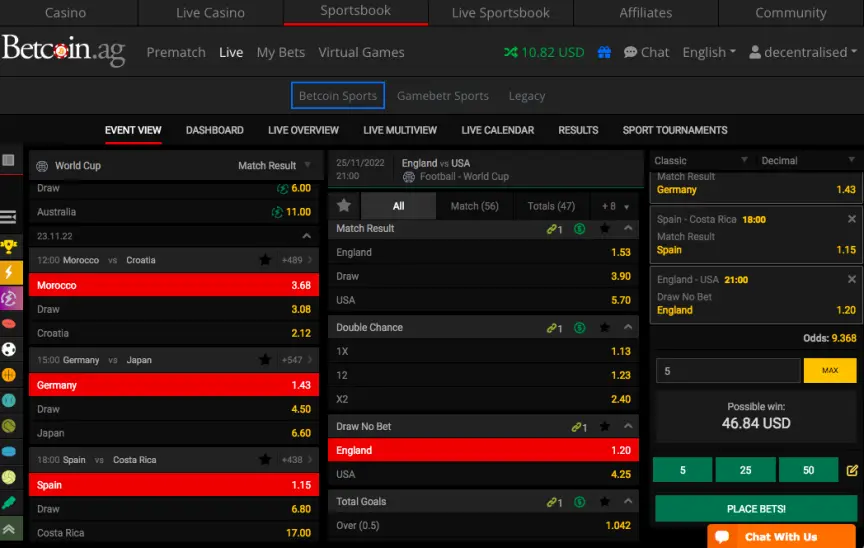Screen dimensions: 864x548
Task: Choose the rugby ball sport icon
Action: pos(9,324)
